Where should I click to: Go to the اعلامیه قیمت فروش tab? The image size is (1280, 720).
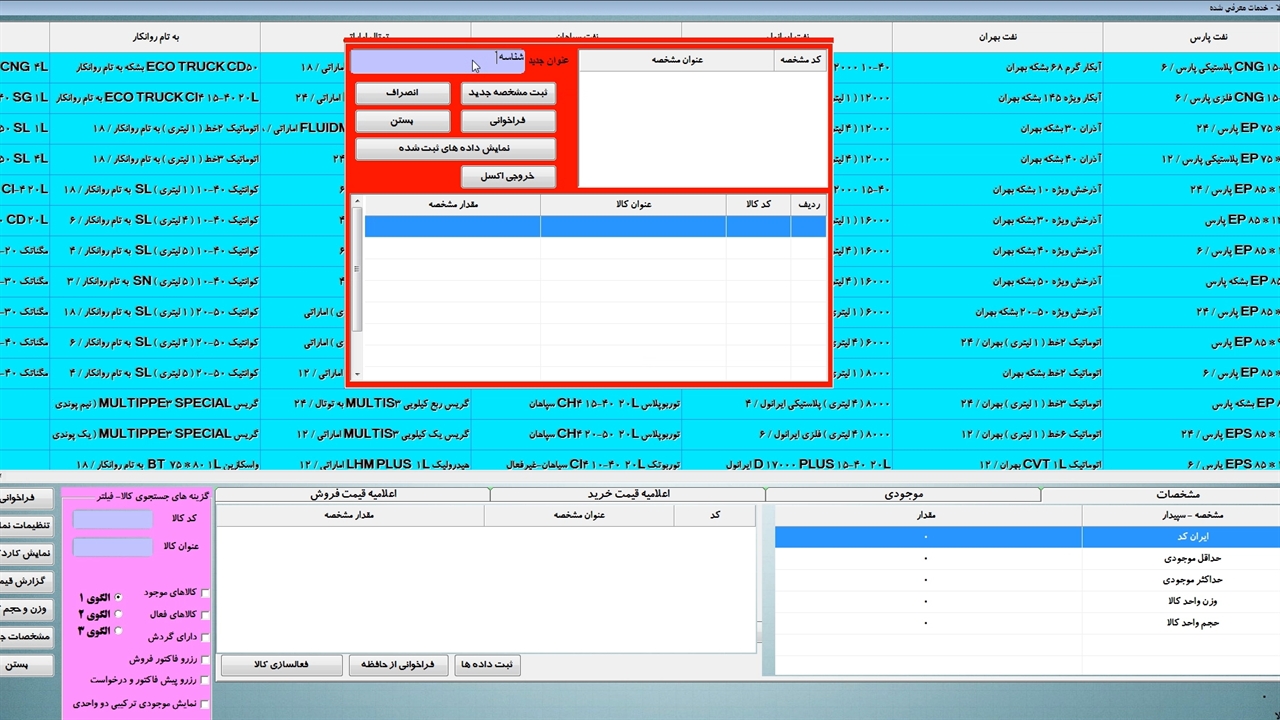point(352,494)
